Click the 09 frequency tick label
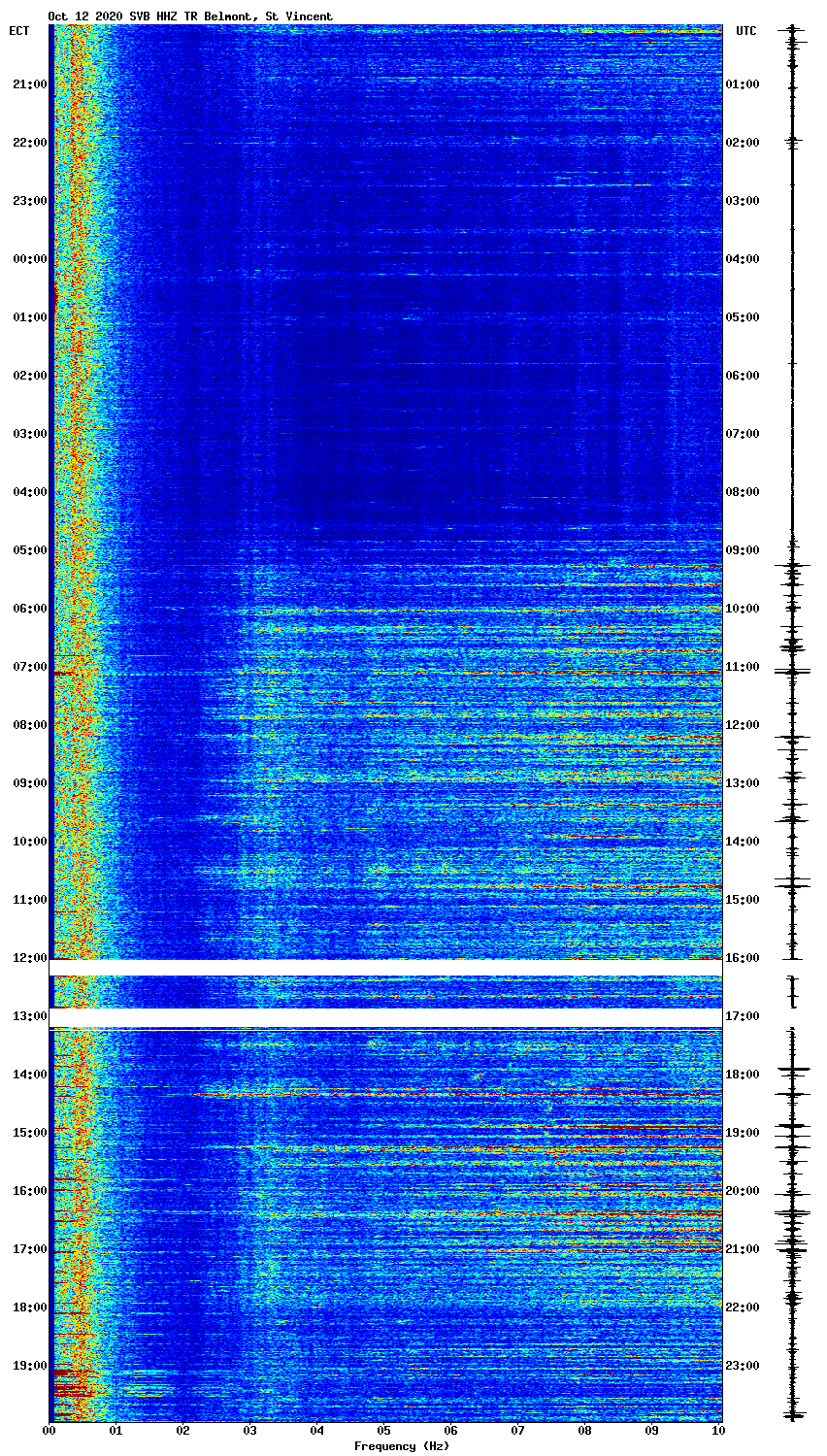The height and width of the screenshot is (1456, 827). pos(651,1431)
